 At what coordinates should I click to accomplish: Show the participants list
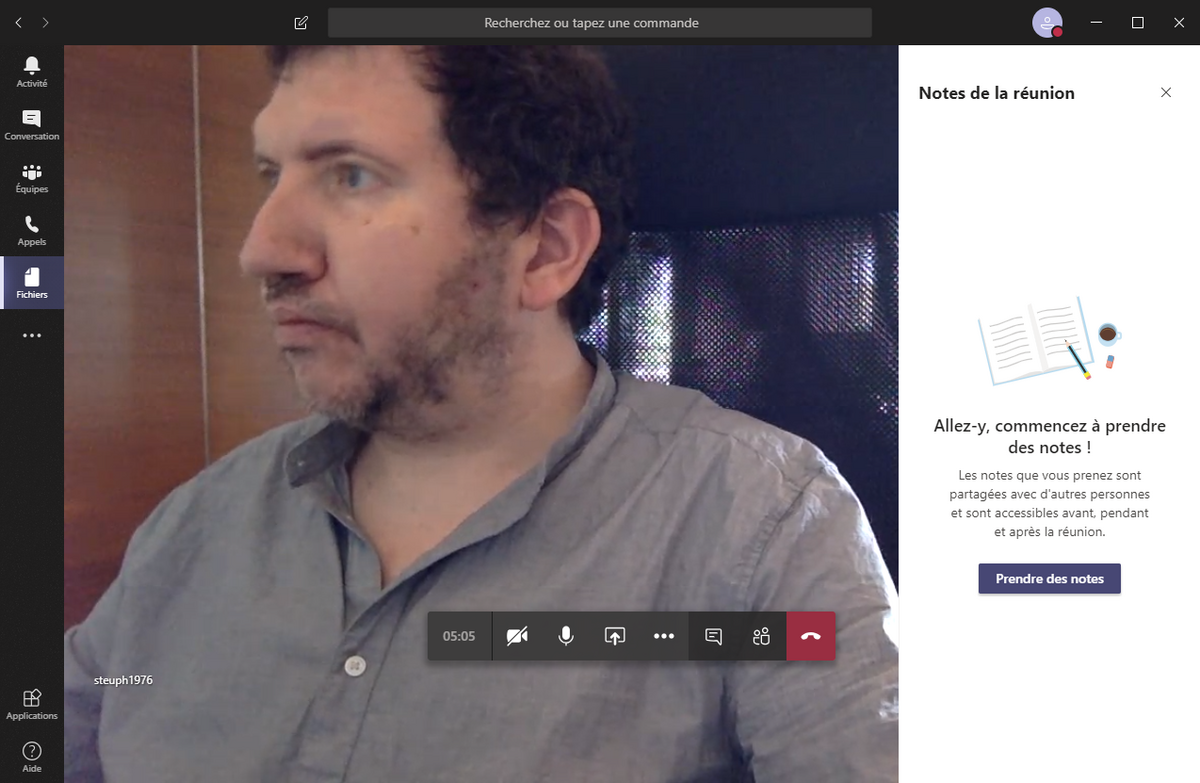tap(762, 636)
